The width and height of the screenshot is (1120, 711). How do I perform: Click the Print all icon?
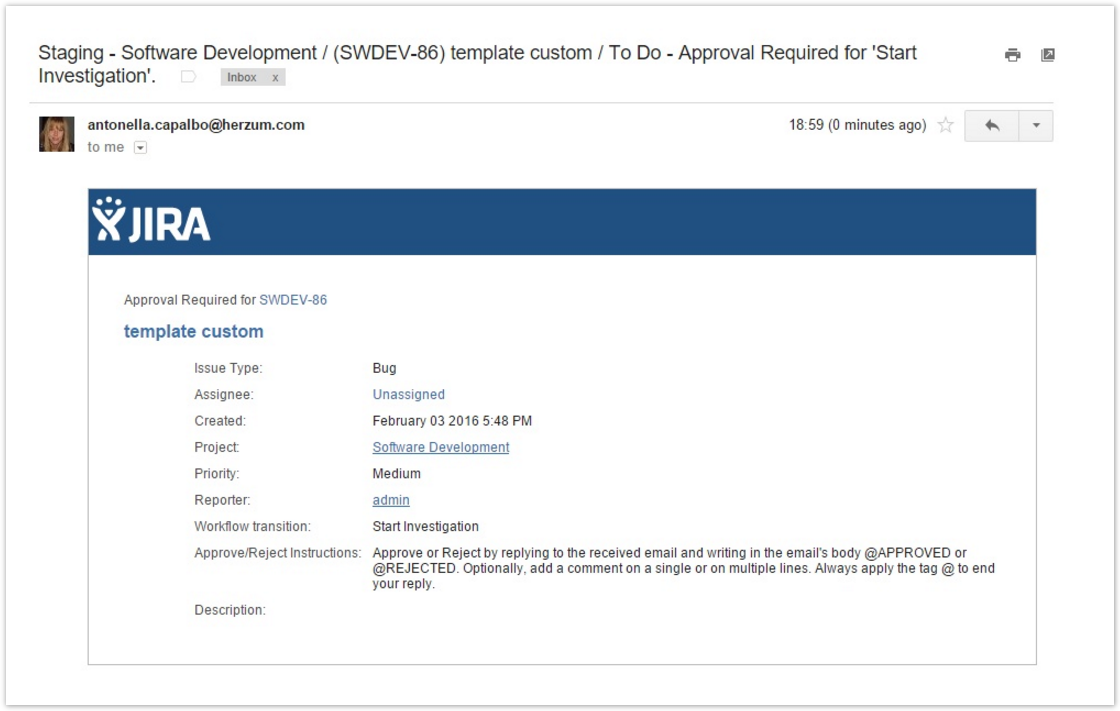pyautogui.click(x=1012, y=55)
